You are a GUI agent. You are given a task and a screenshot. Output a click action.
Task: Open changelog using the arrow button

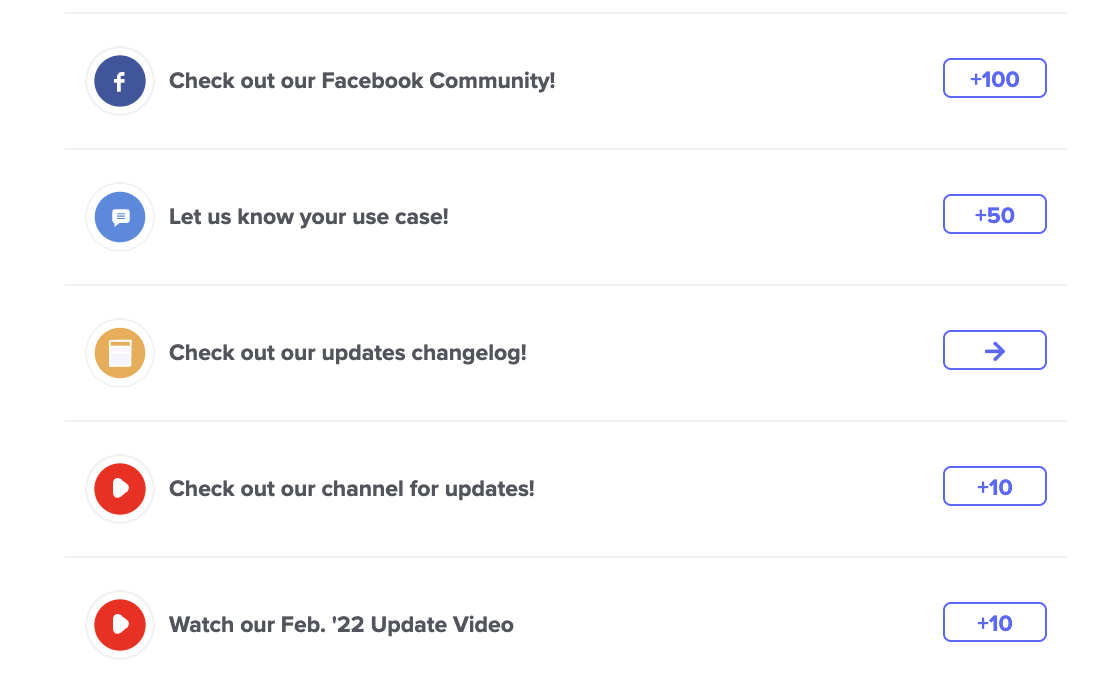995,350
